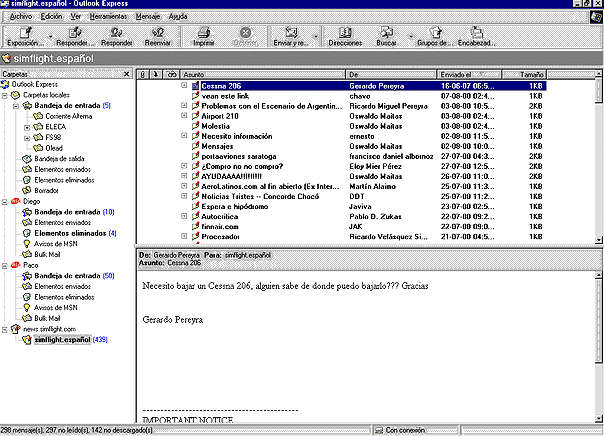Screen dimensions: 604x436
Task: Click the message list scroll up arrow
Action: [x=599, y=74]
